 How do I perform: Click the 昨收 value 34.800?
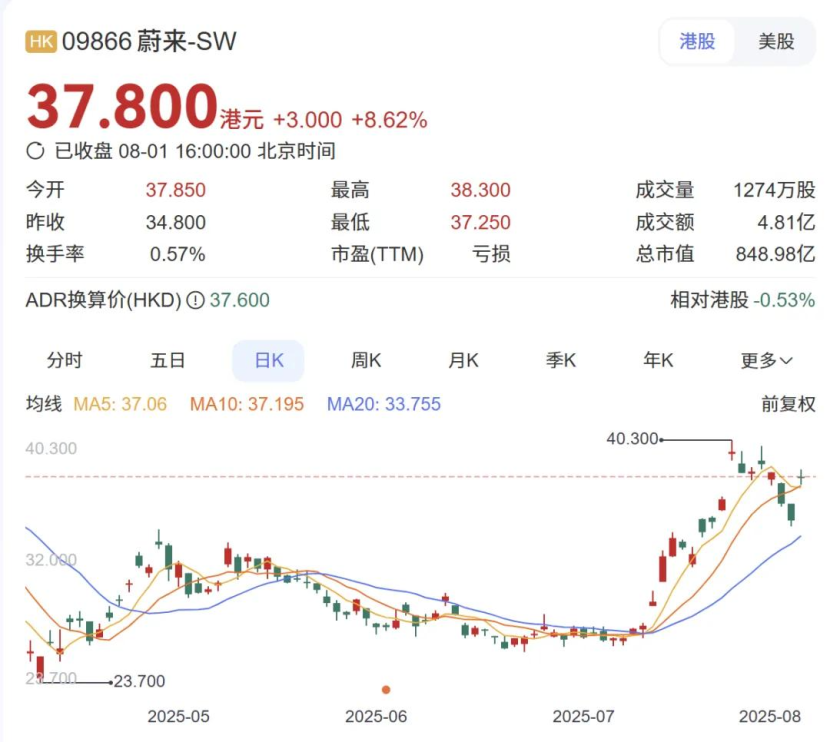[176, 222]
